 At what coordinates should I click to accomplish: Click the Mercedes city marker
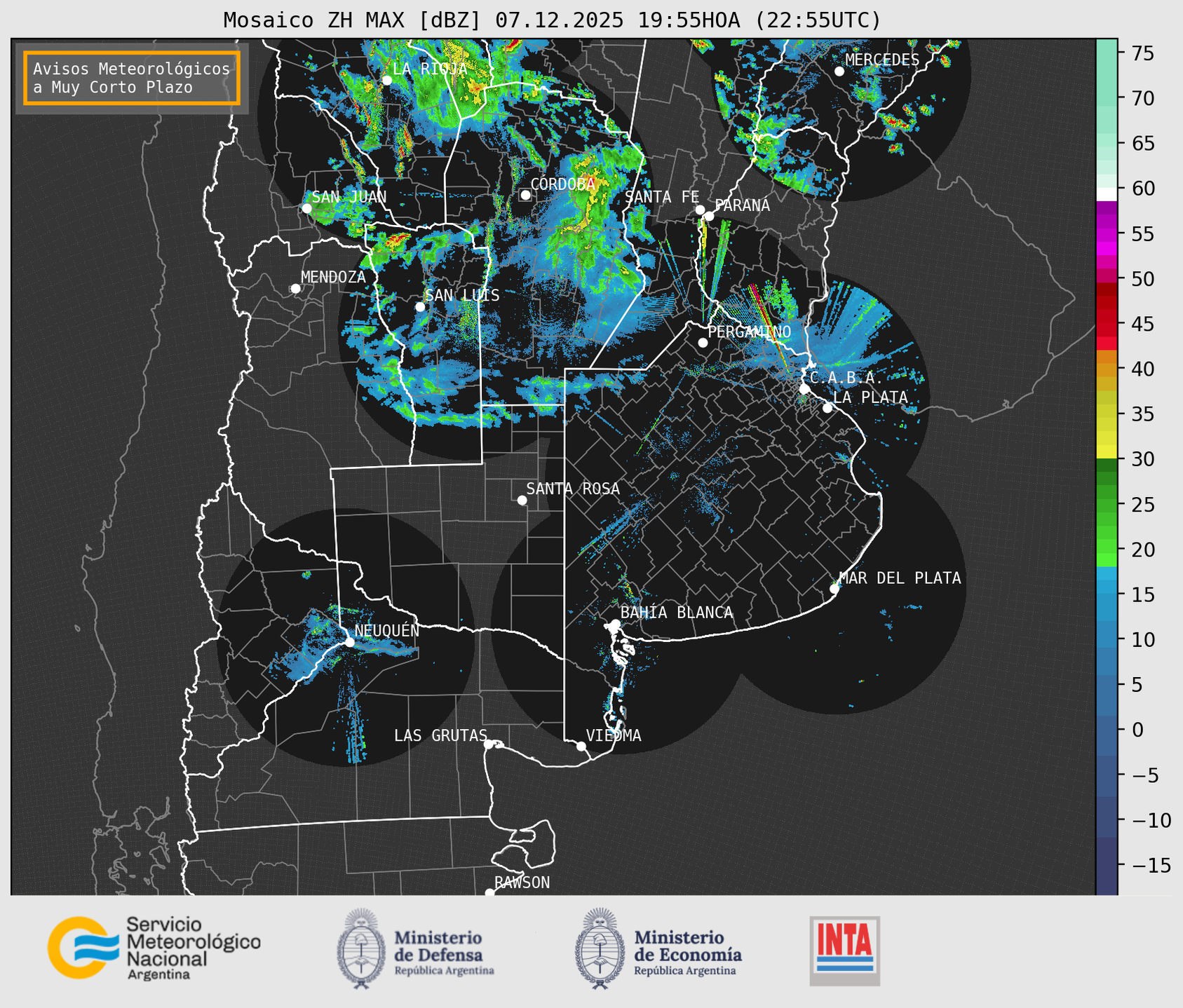[839, 71]
